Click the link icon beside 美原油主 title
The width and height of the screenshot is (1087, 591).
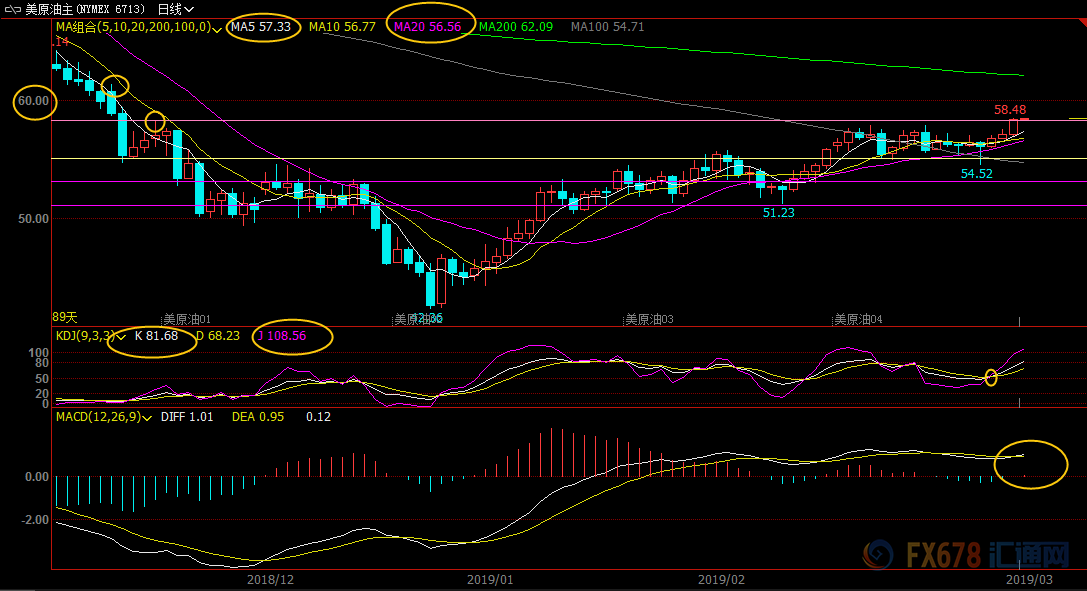point(11,9)
